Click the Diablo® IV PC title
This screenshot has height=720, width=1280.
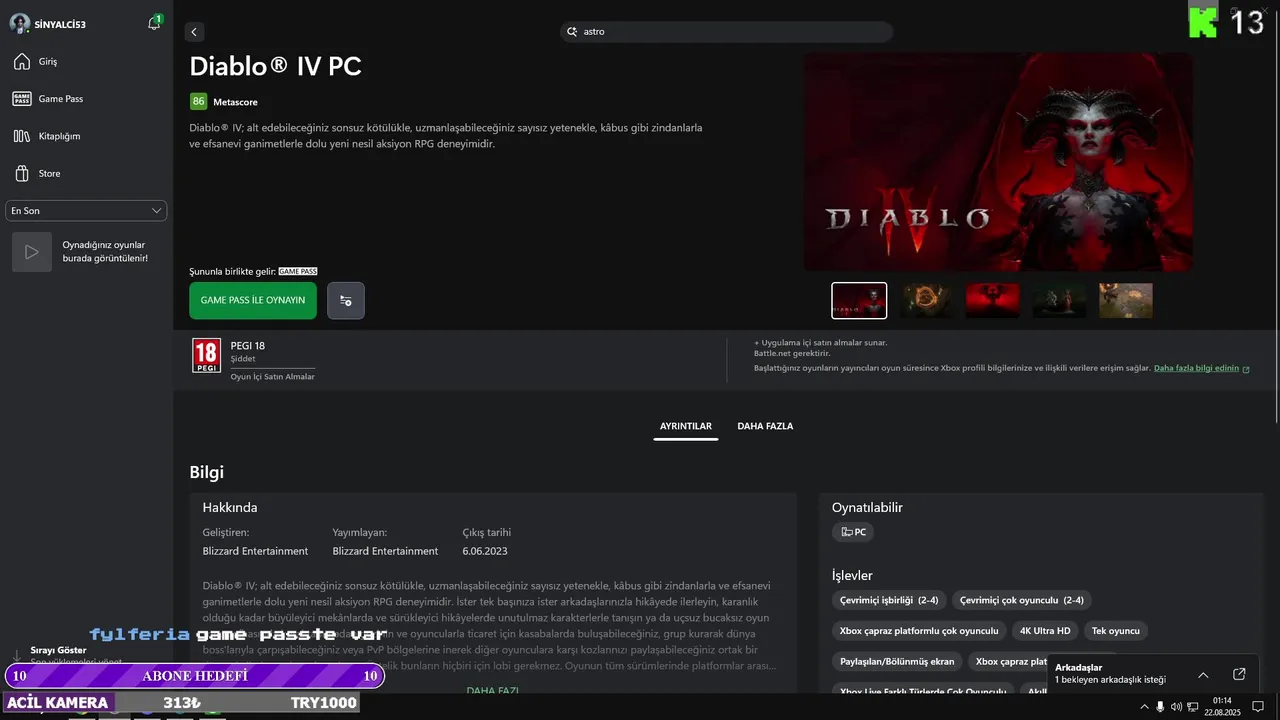coord(276,66)
